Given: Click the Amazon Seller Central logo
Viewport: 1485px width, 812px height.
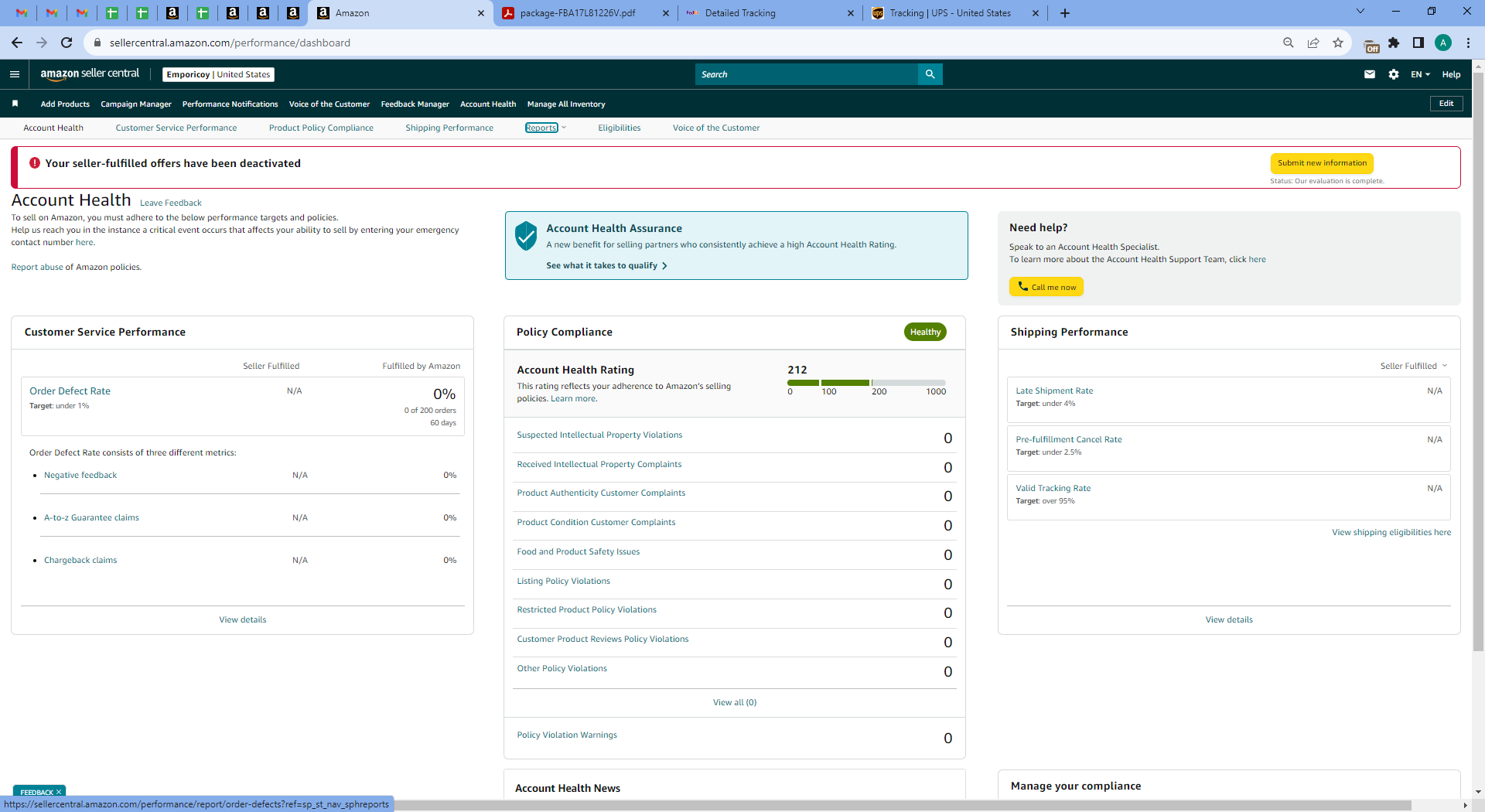Looking at the screenshot, I should [90, 74].
